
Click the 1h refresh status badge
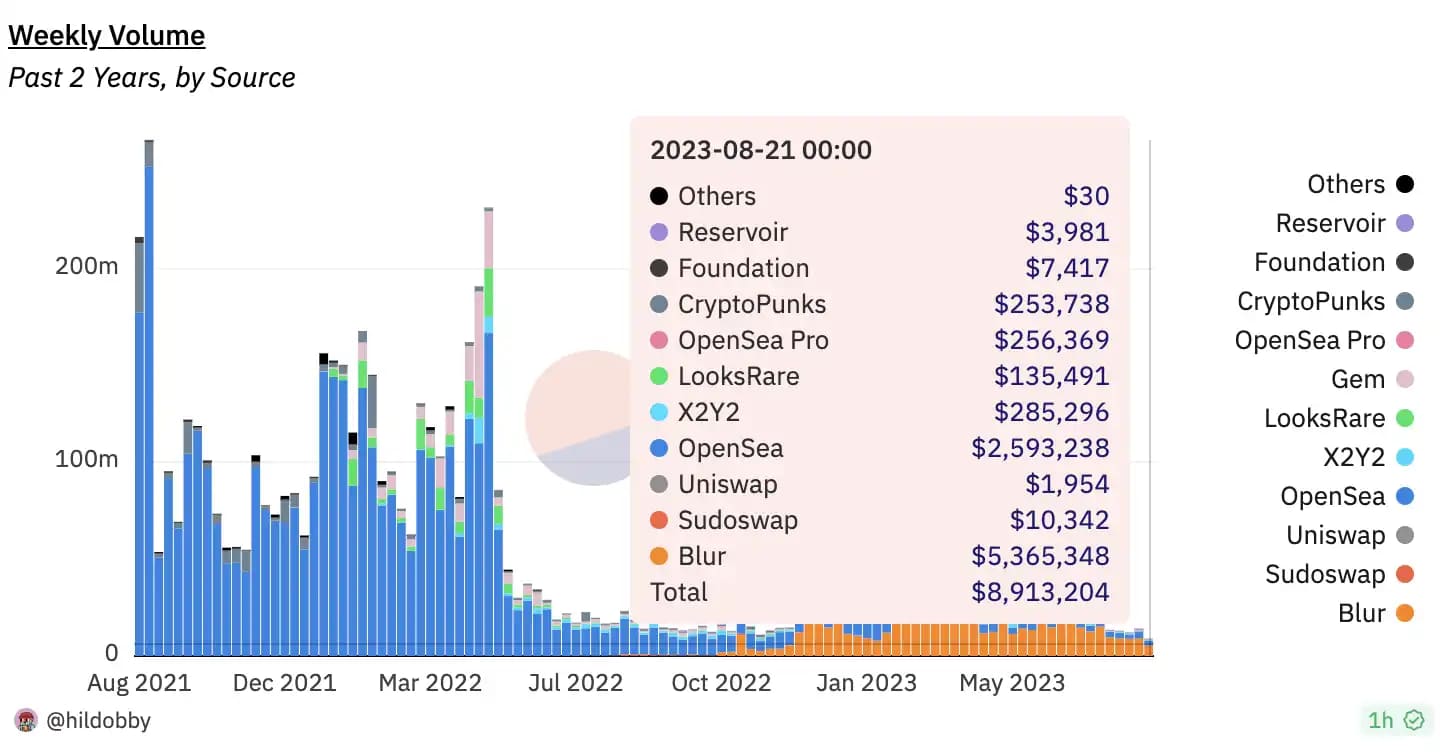(x=1396, y=719)
